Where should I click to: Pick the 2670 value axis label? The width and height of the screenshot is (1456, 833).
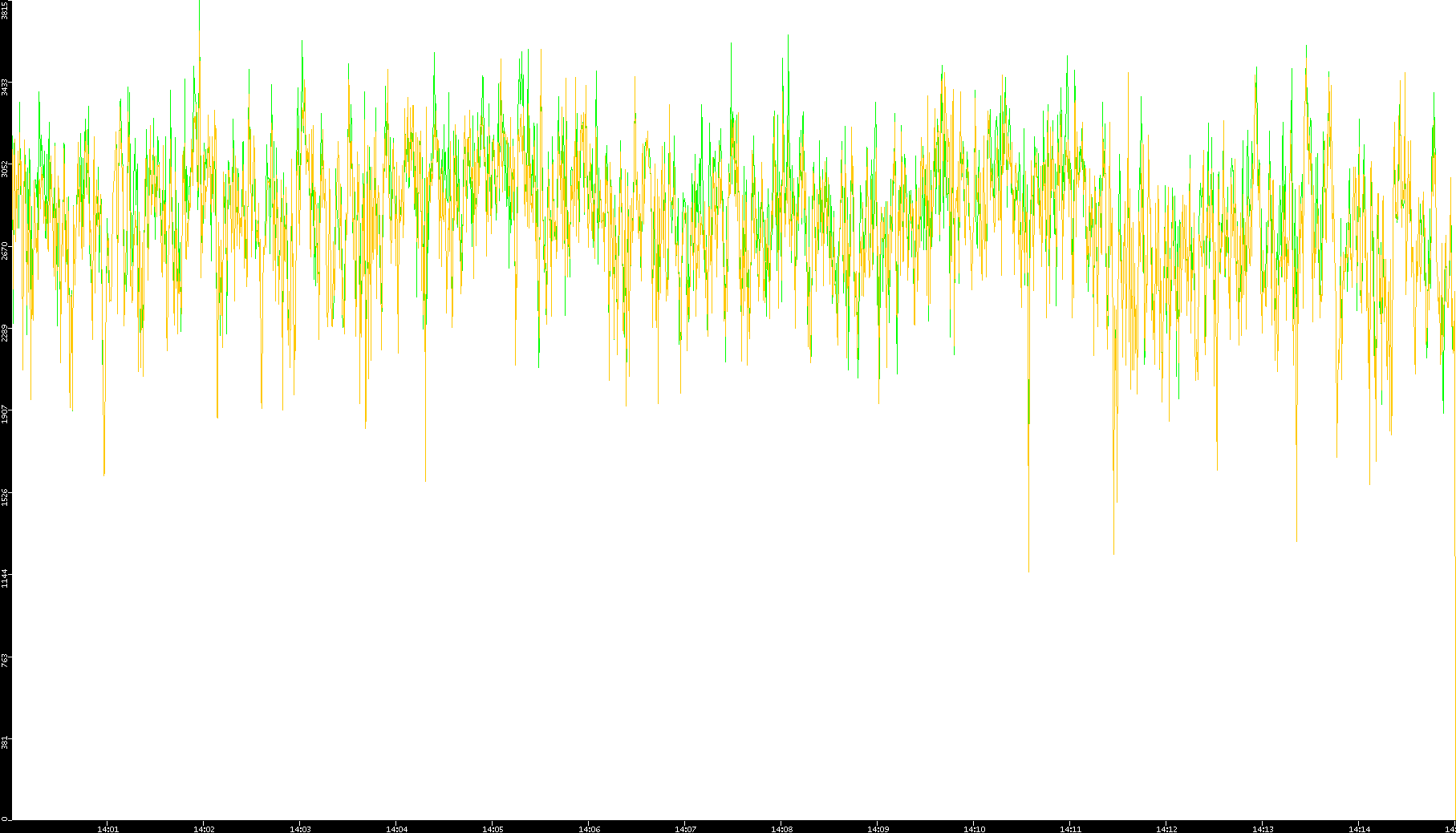click(5, 250)
